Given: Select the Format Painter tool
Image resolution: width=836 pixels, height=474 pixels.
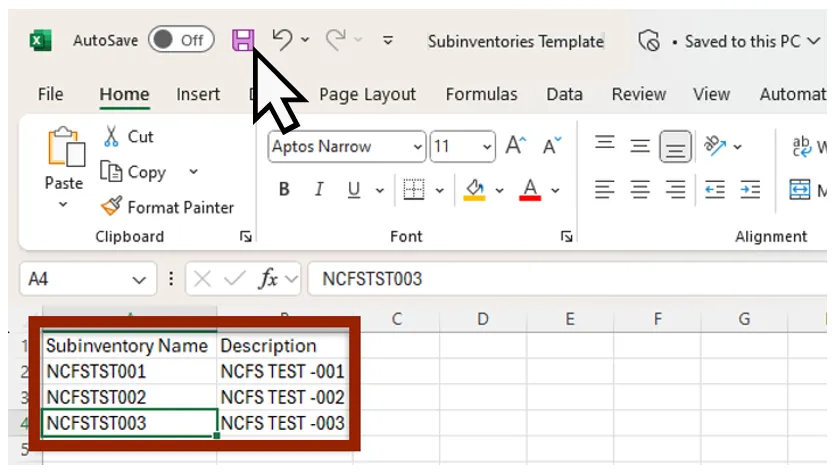Looking at the screenshot, I should coord(167,207).
